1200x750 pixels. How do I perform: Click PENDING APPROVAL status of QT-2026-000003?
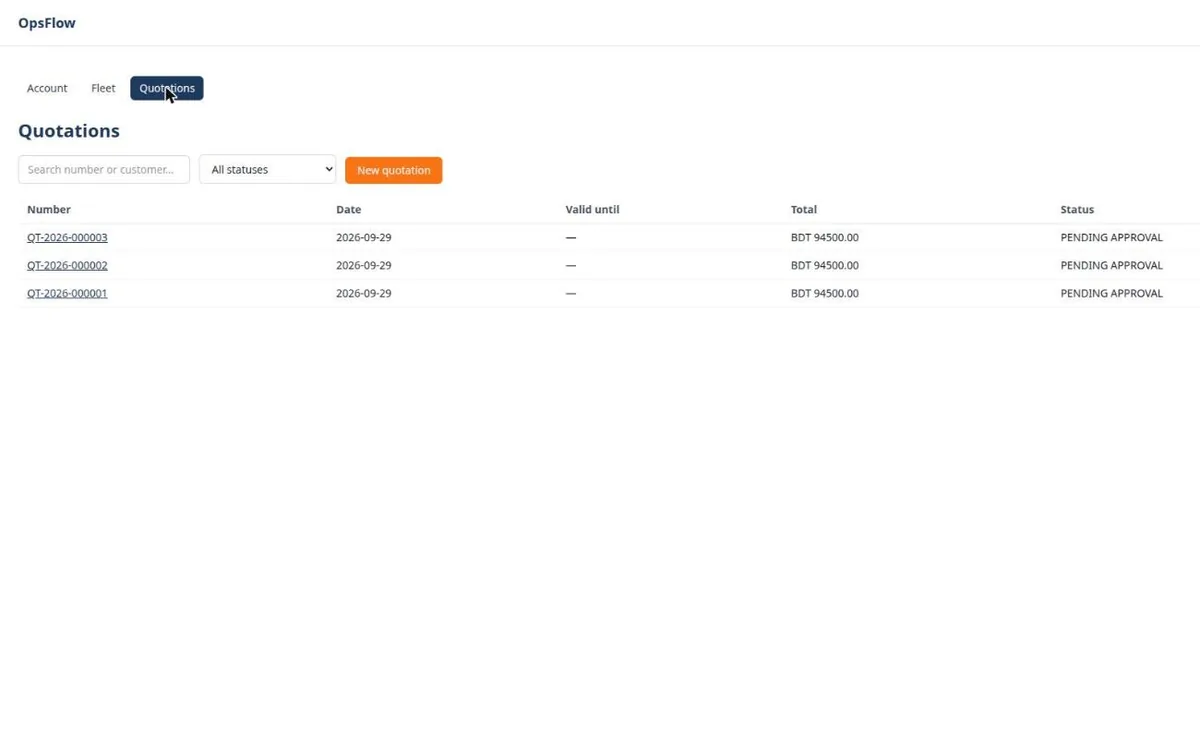[1111, 238]
